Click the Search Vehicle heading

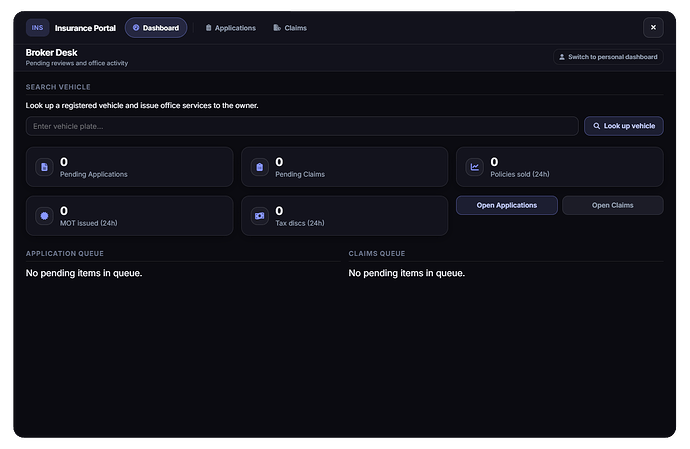coord(58,87)
